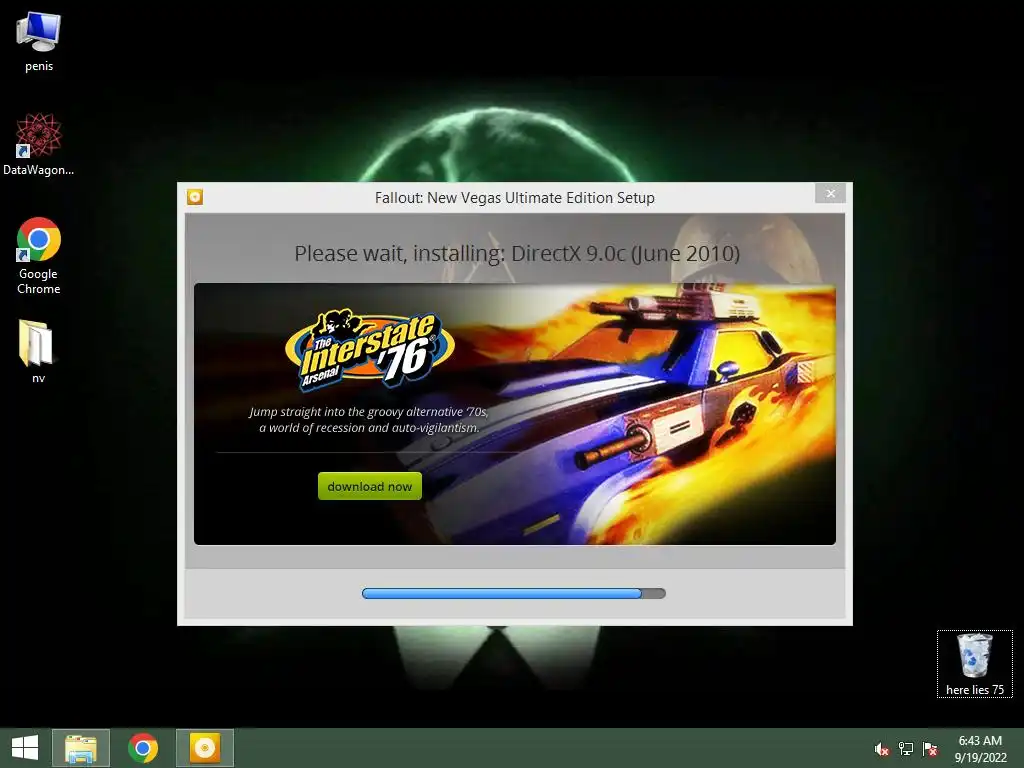Open the clock showing 6:43 AM
1024x768 pixels.
(x=980, y=749)
